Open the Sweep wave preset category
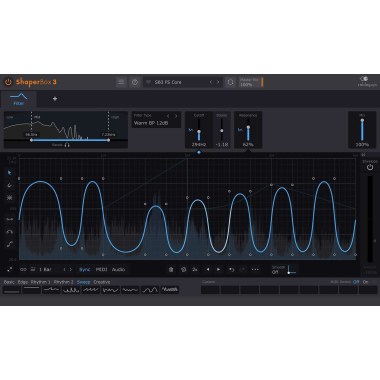380x380 pixels. pyautogui.click(x=84, y=282)
